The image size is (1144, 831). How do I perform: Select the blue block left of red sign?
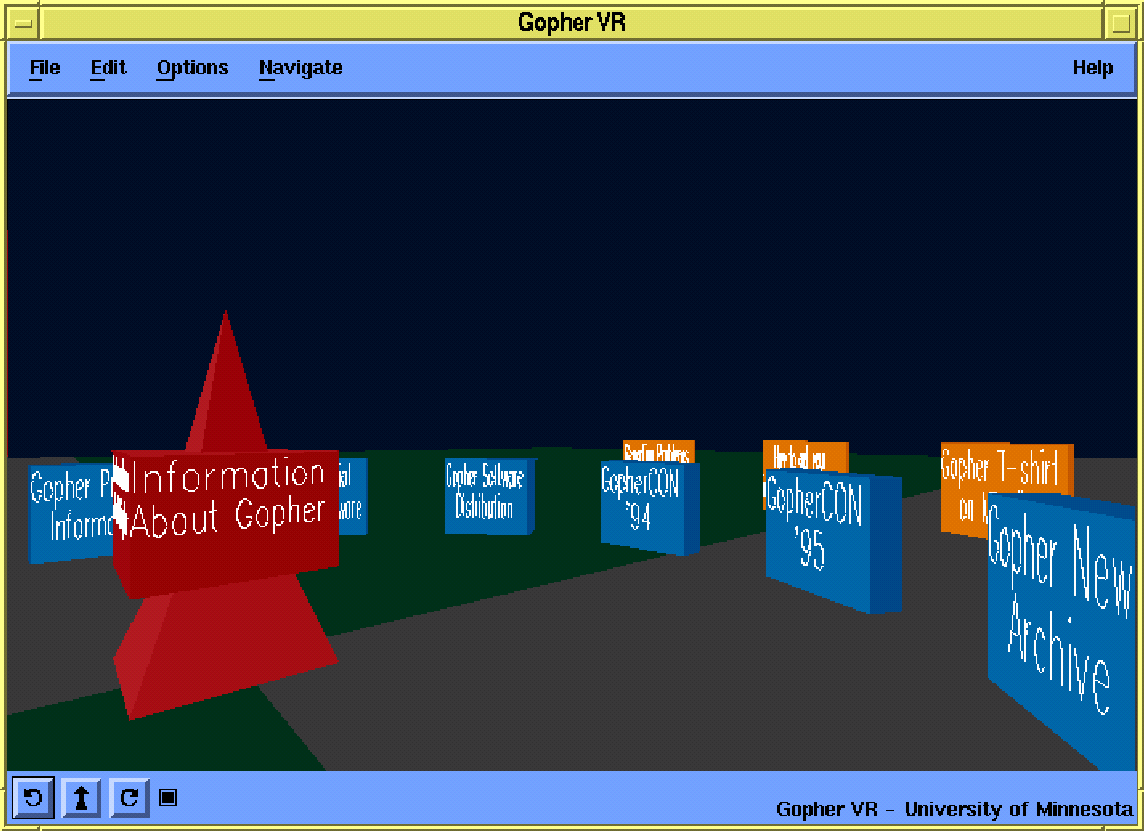click(x=70, y=513)
